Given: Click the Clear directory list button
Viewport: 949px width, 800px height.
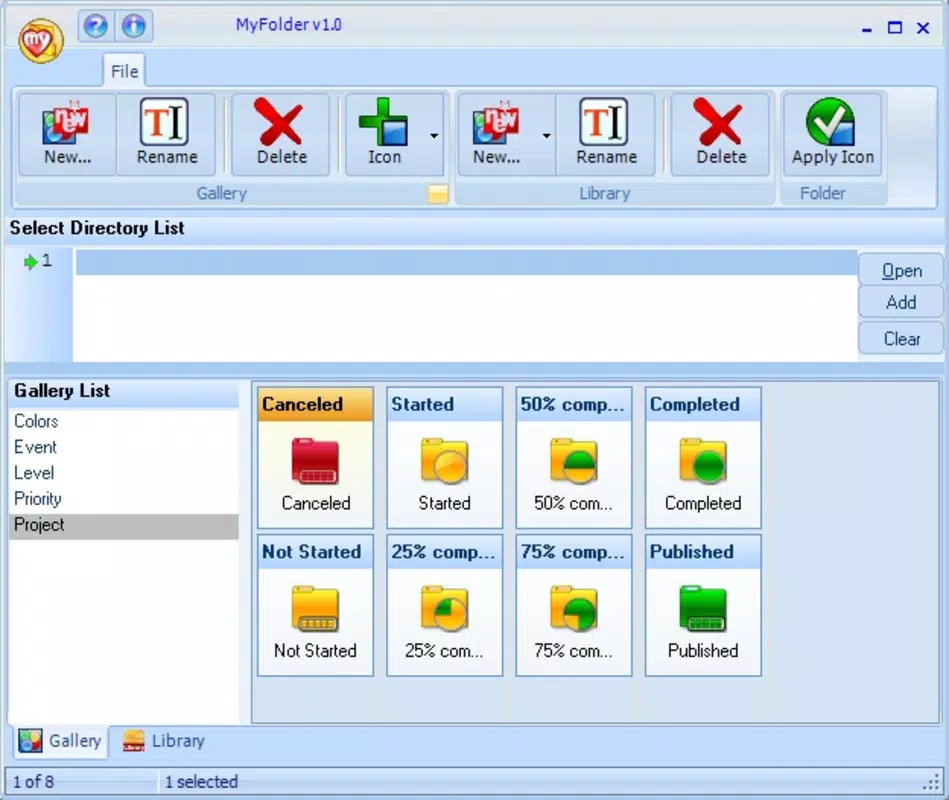Looking at the screenshot, I should 901,338.
